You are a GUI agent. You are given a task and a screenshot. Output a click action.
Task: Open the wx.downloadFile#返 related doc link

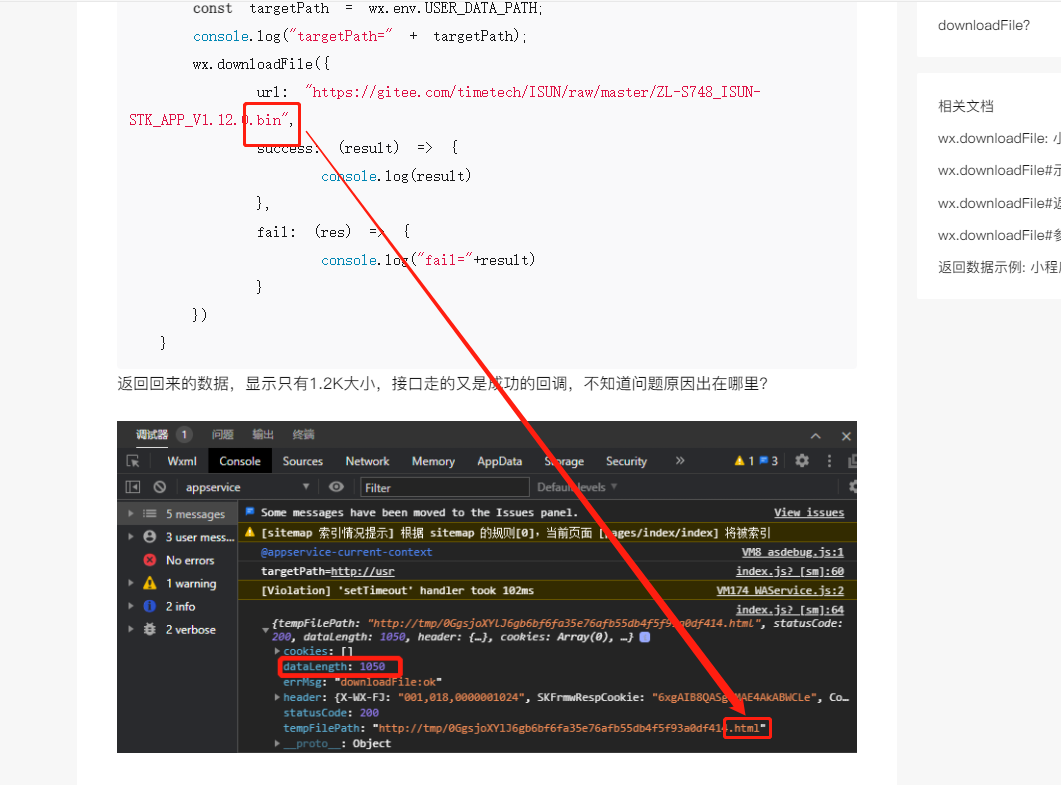point(999,203)
